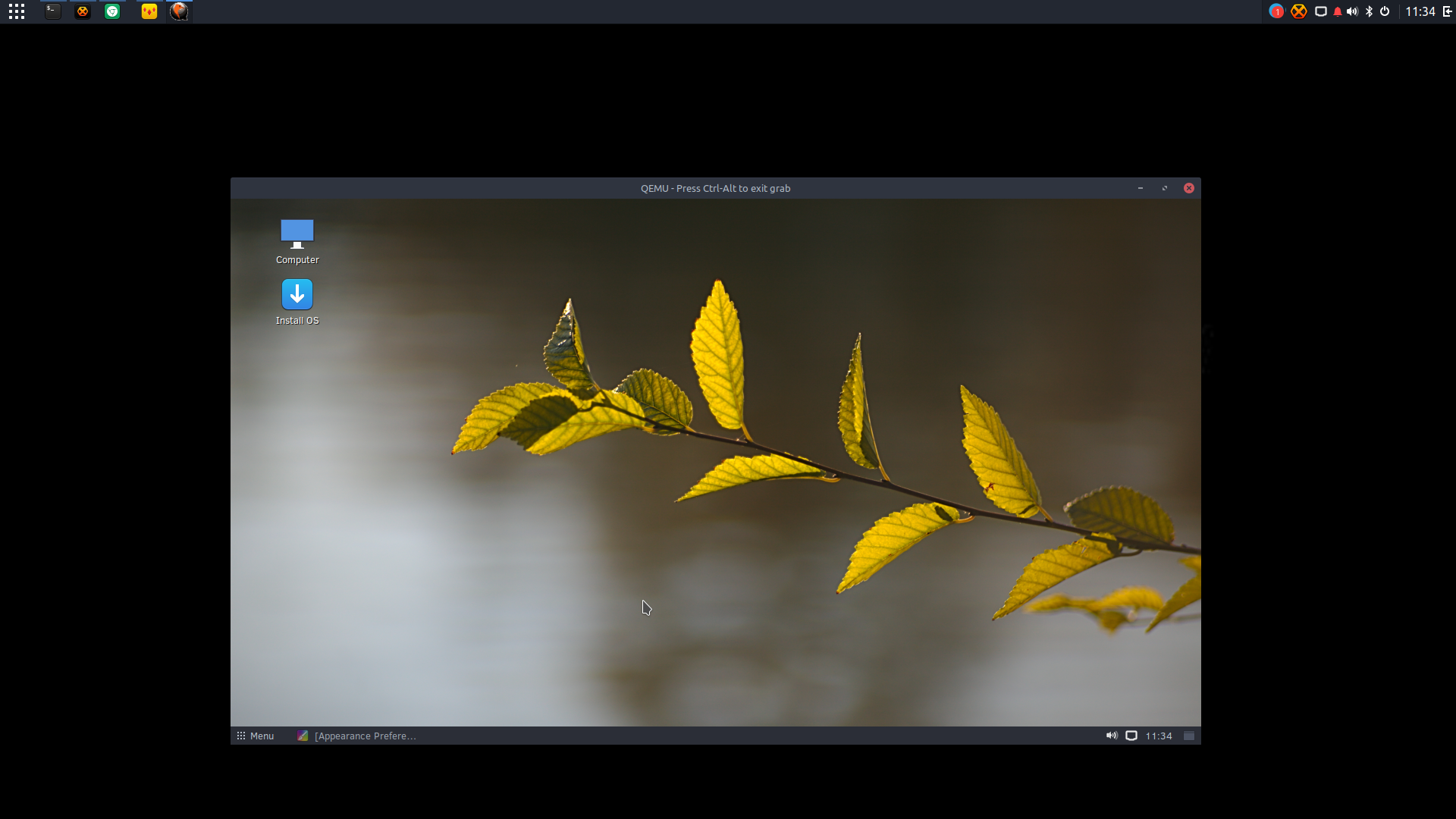Viewport: 1456px width, 819px height.
Task: Restore the Appearance Preferences taskbar entry
Action: coord(356,736)
